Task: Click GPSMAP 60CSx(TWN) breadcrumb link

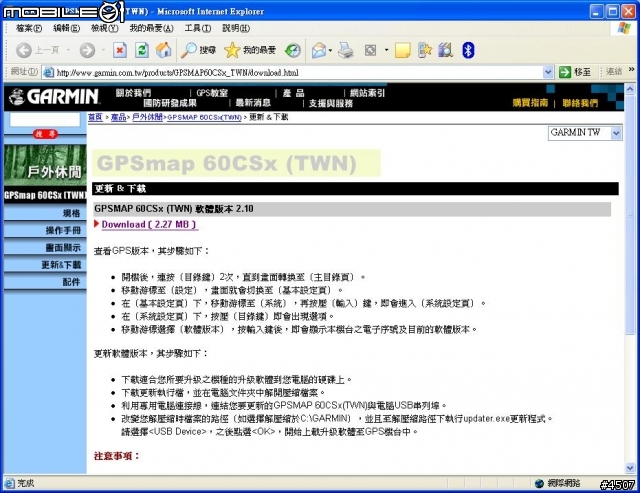Action: (x=204, y=118)
